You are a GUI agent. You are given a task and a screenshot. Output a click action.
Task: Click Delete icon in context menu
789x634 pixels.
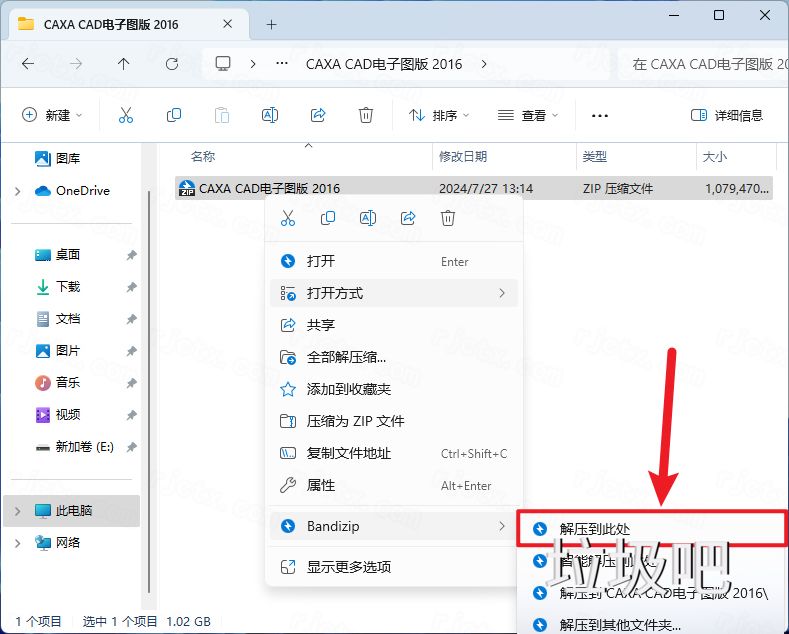click(x=448, y=218)
